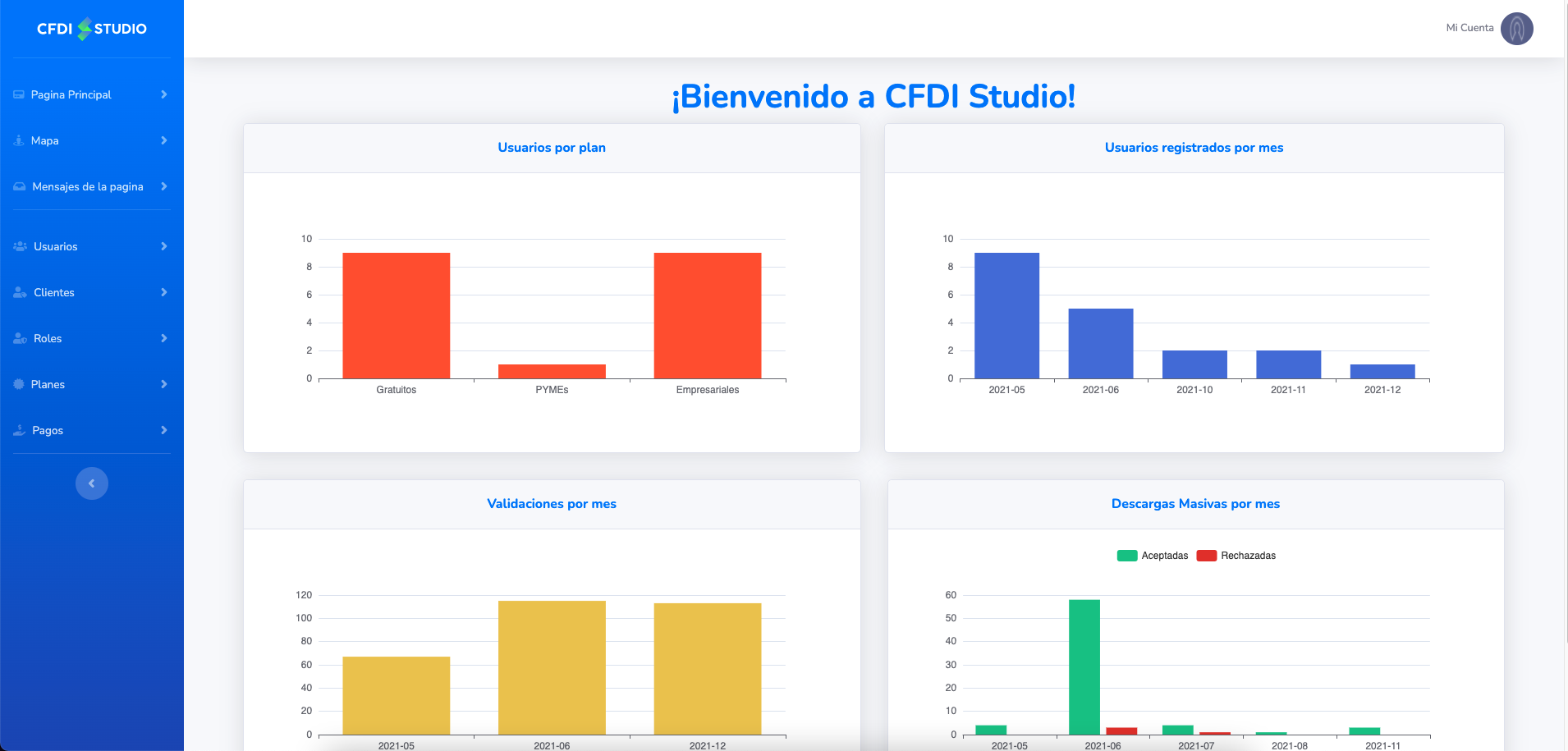Click the Usuarios group icon
This screenshot has width=1568, height=751.
(x=21, y=247)
